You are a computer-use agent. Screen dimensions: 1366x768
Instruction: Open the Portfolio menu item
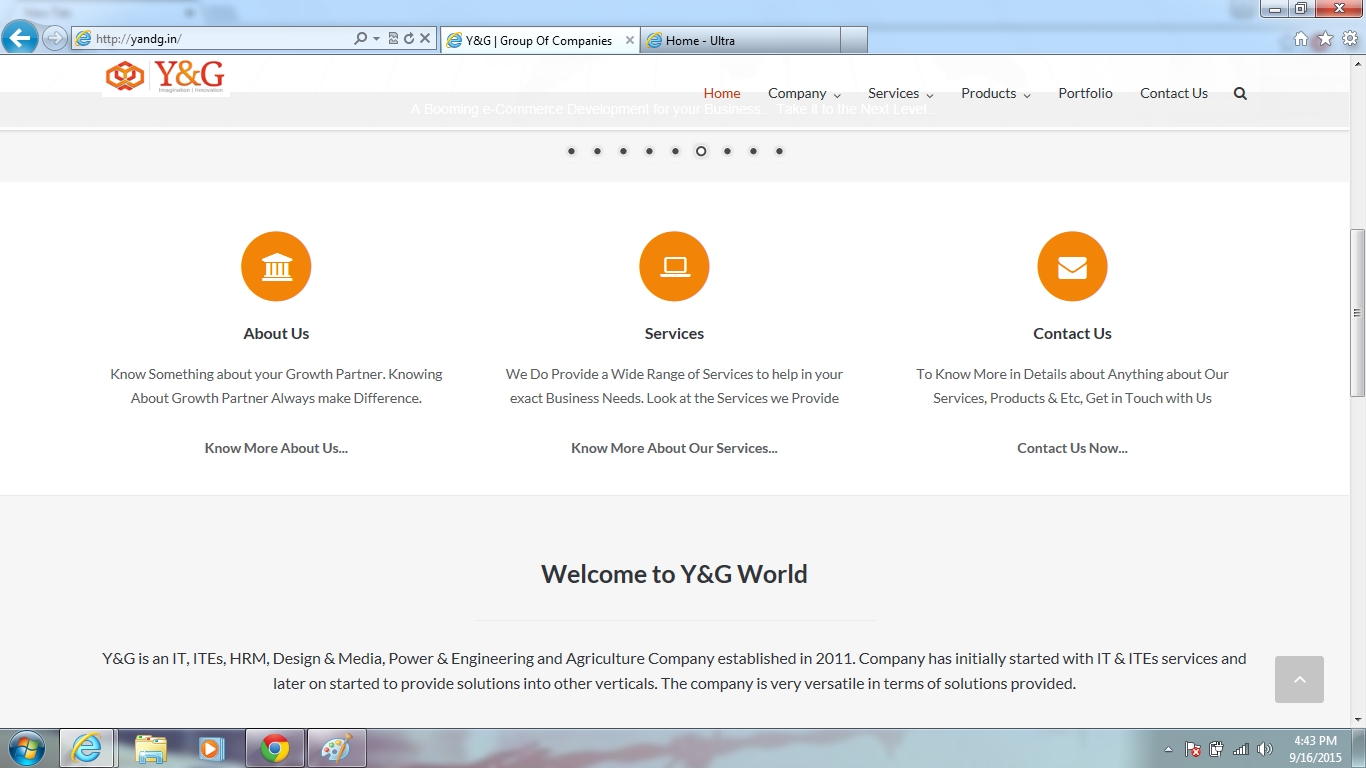pos(1085,94)
